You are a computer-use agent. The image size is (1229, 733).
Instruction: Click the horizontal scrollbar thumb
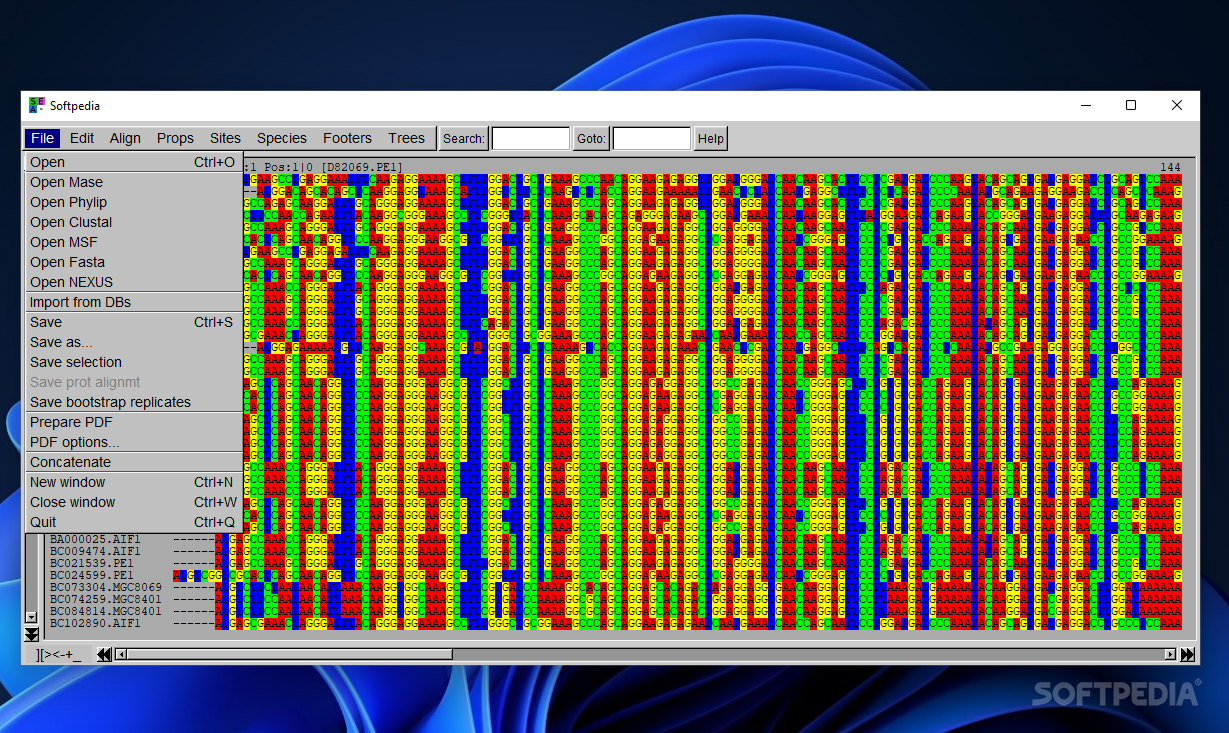[x=290, y=655]
